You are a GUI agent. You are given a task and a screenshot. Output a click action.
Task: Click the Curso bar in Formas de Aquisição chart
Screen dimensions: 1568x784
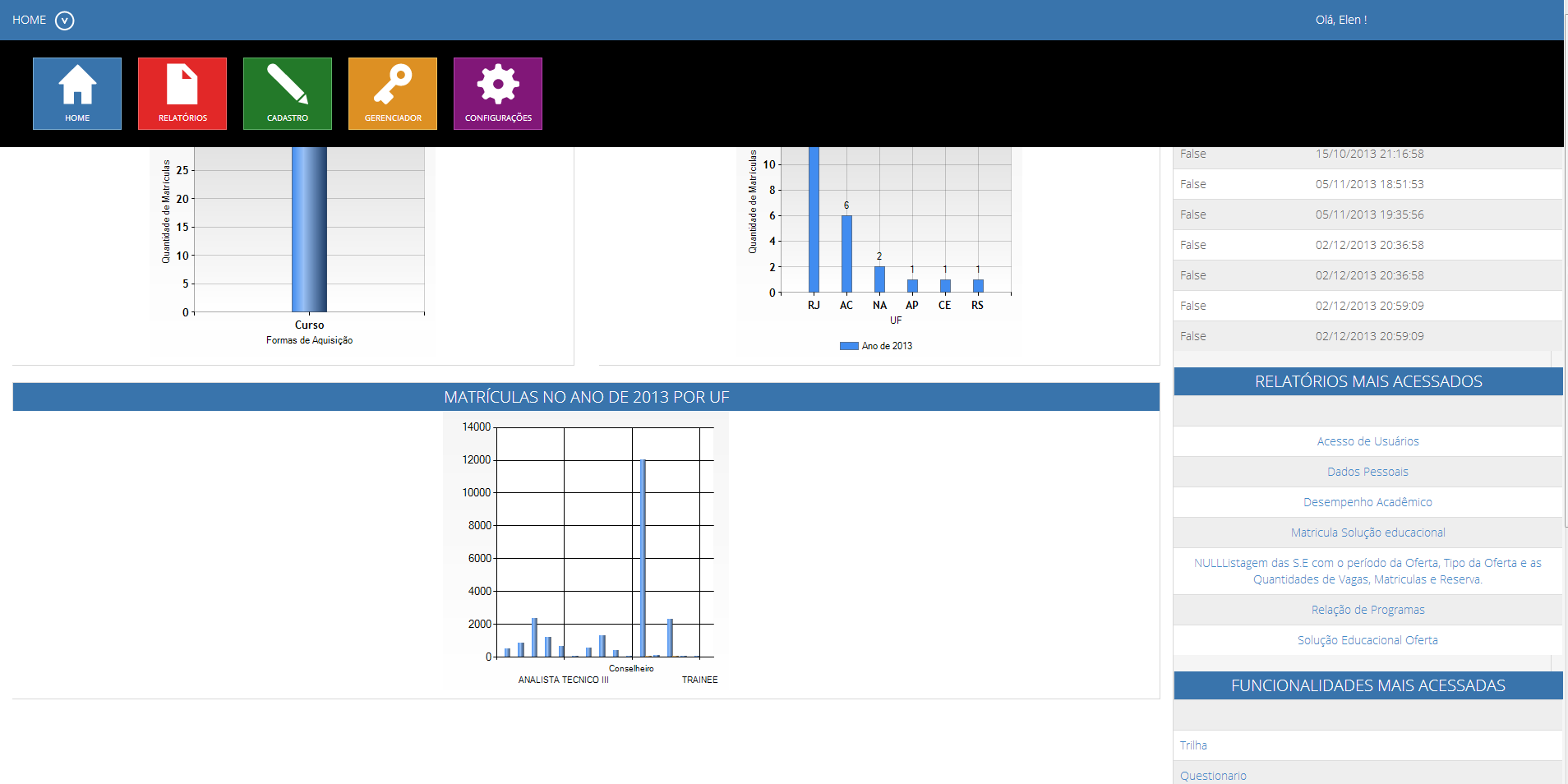click(309, 229)
